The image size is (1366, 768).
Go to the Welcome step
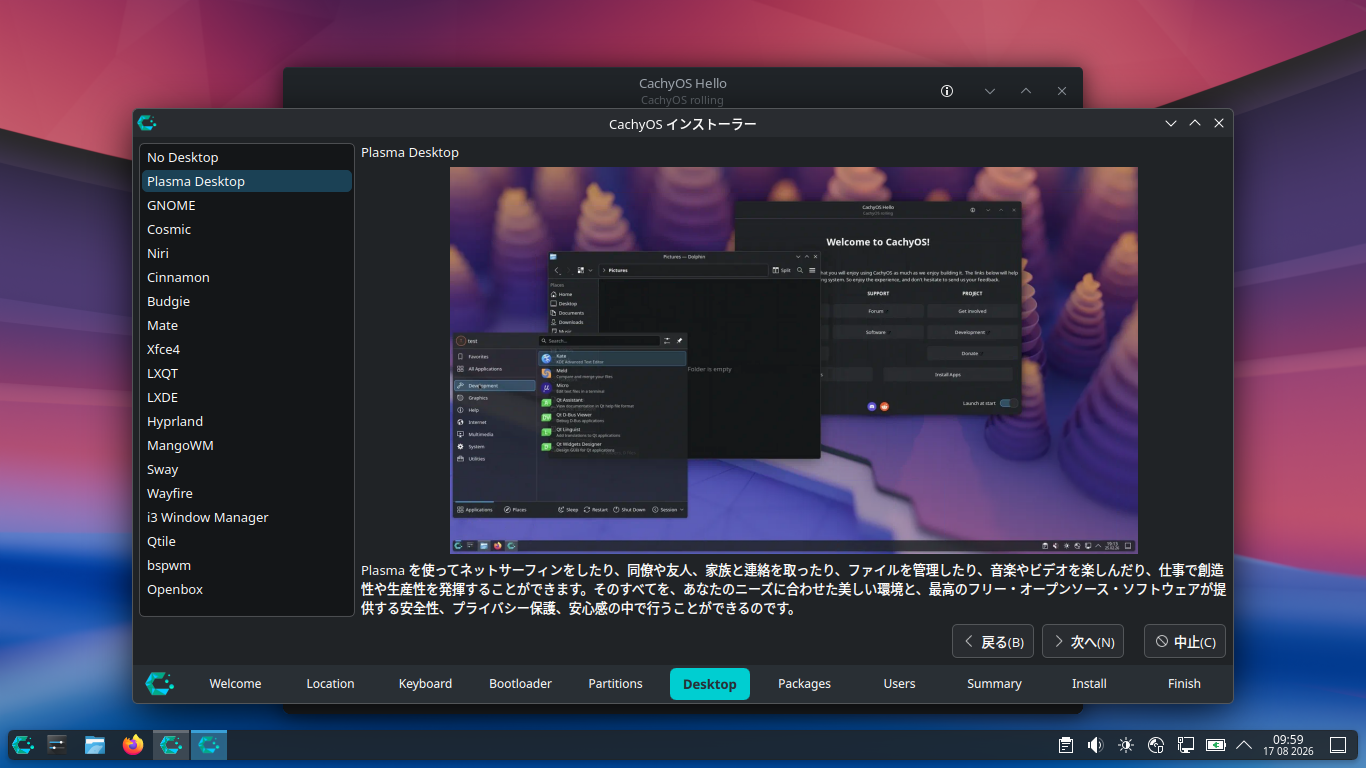[235, 684]
